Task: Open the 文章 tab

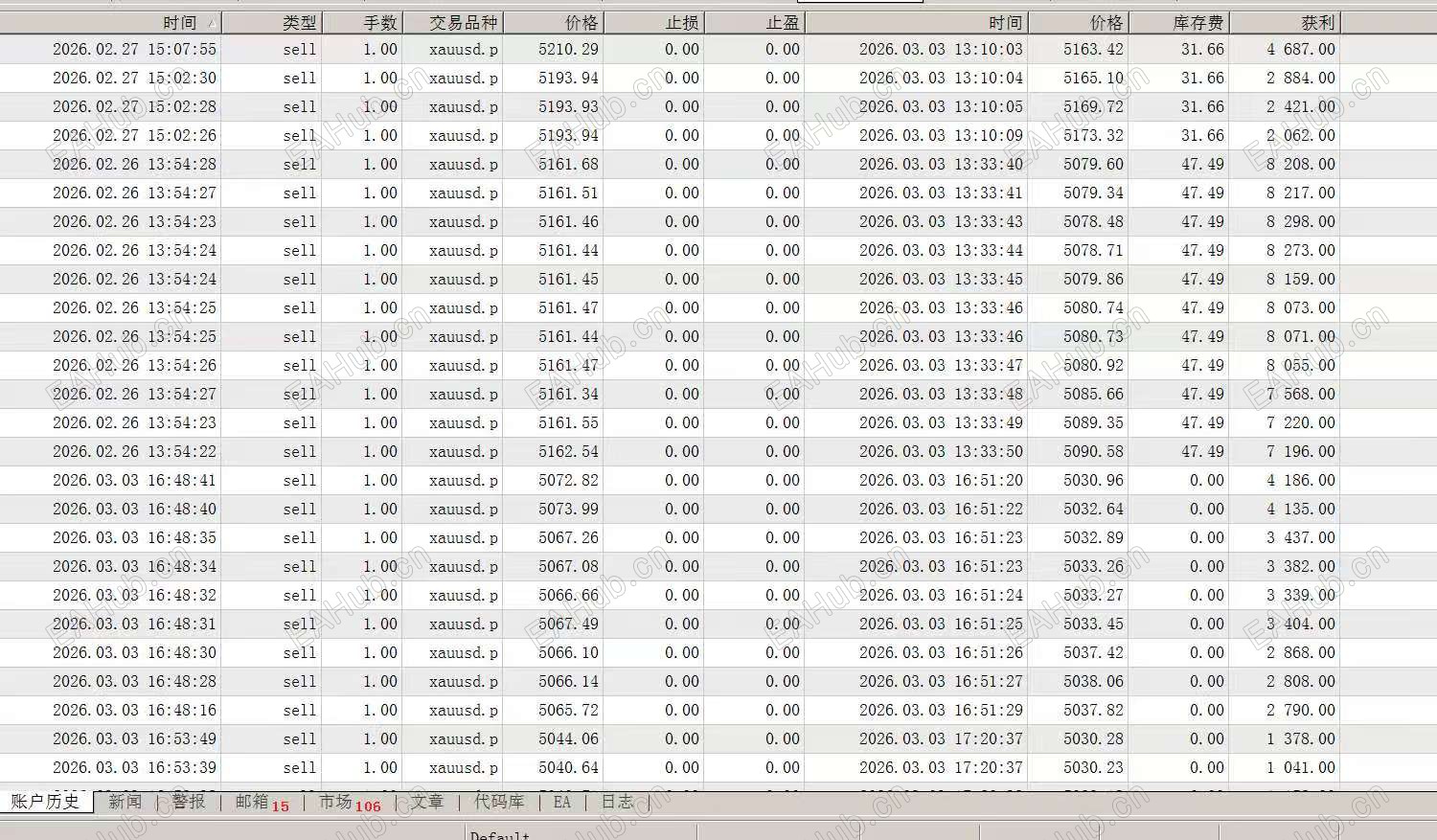Action: [x=426, y=802]
